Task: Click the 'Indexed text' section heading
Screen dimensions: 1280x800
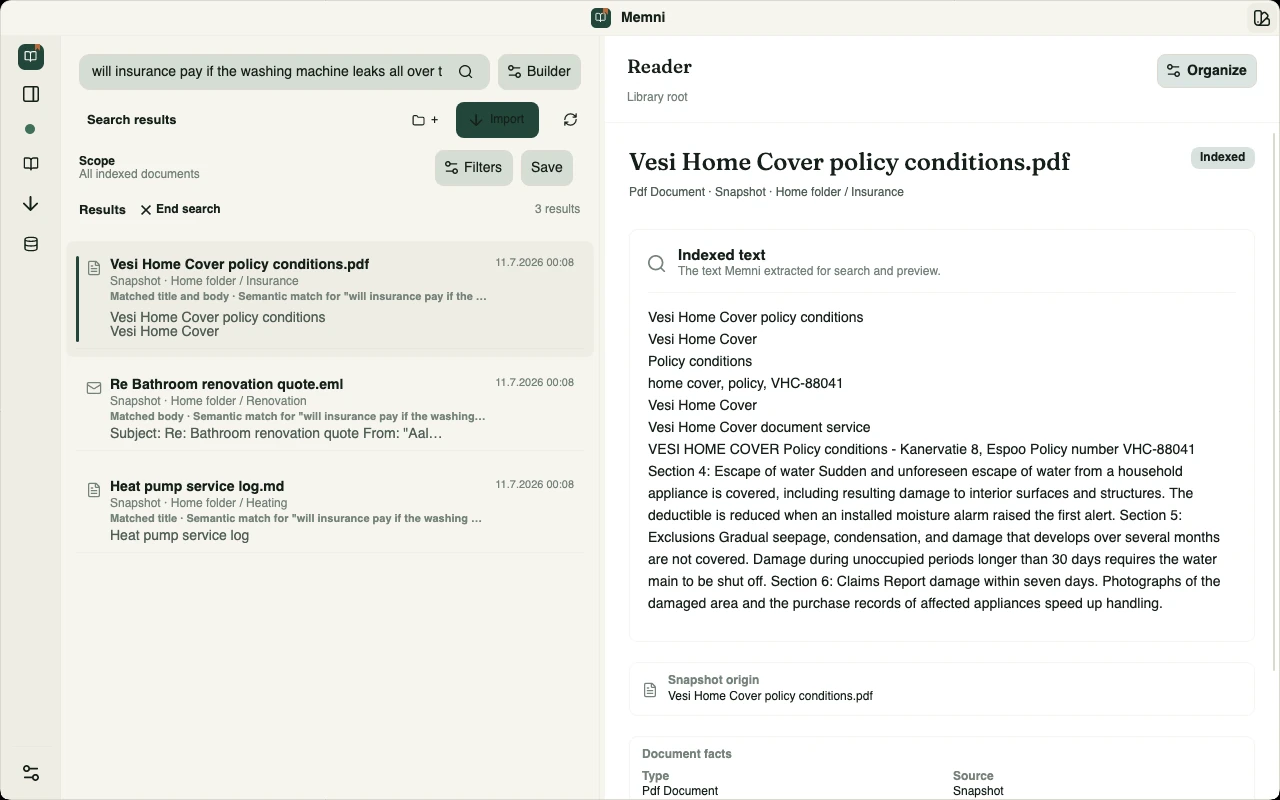Action: click(721, 255)
